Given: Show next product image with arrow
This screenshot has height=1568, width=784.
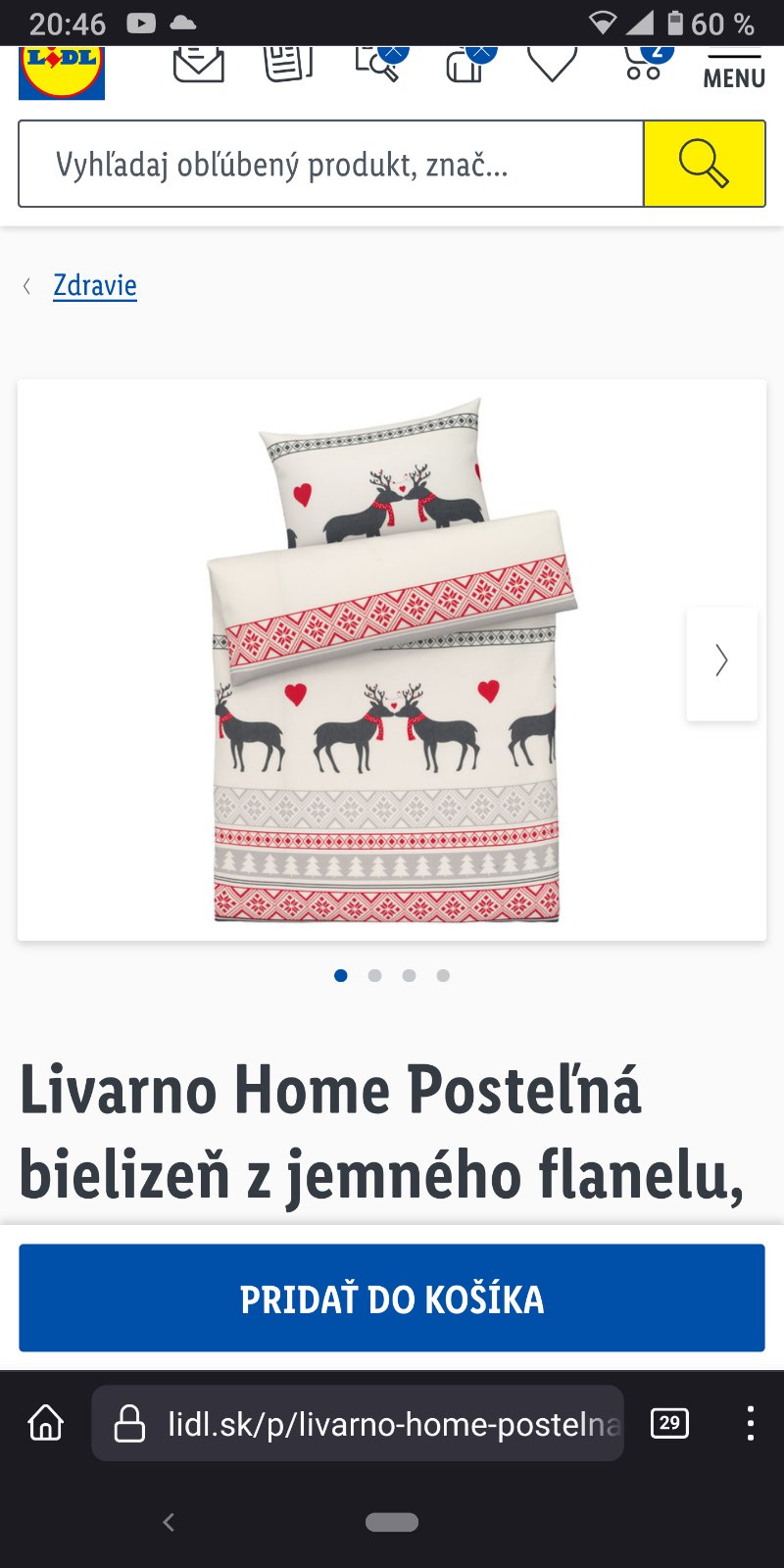Looking at the screenshot, I should click(722, 663).
